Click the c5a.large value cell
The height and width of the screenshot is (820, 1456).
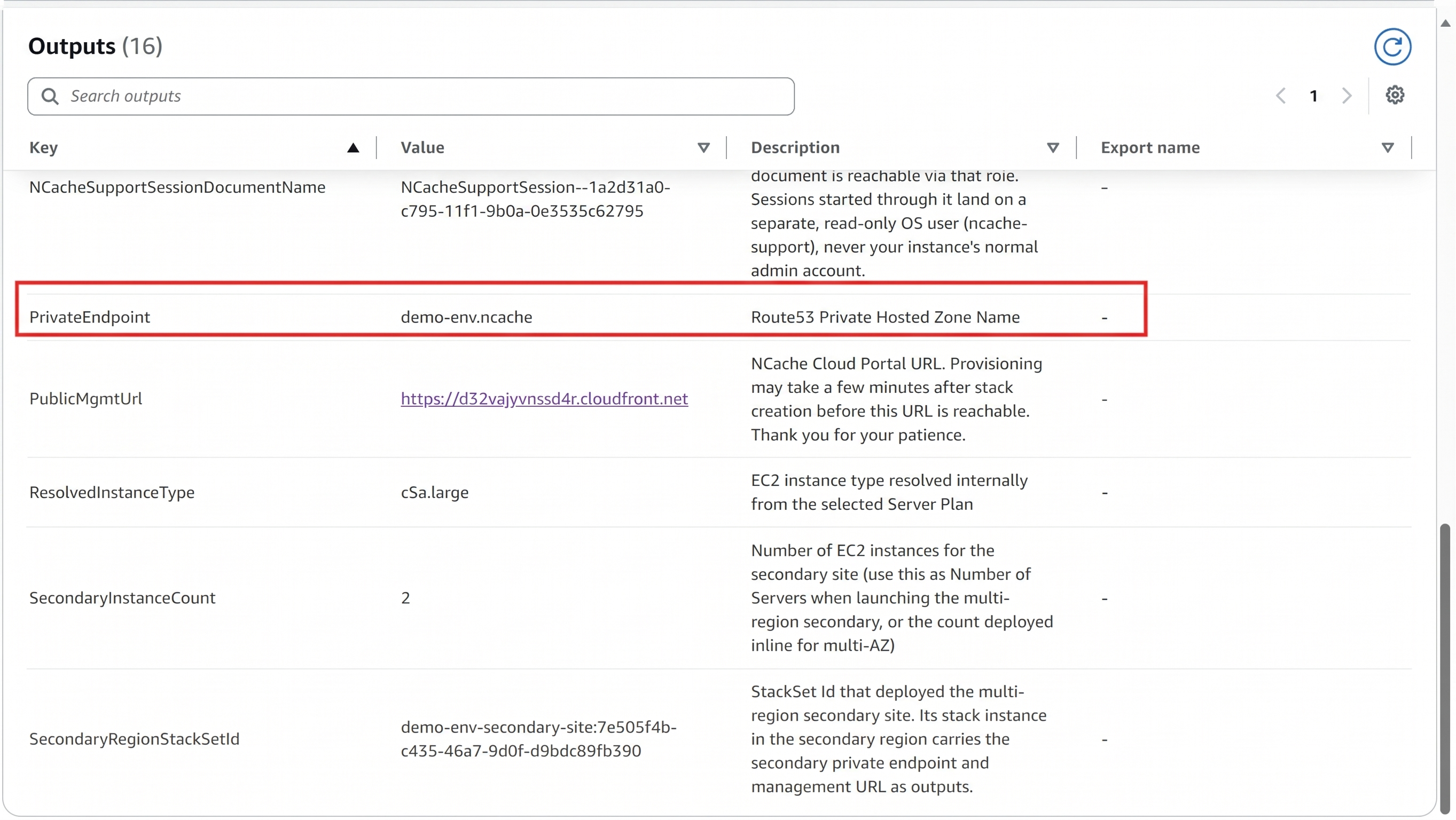coord(434,492)
